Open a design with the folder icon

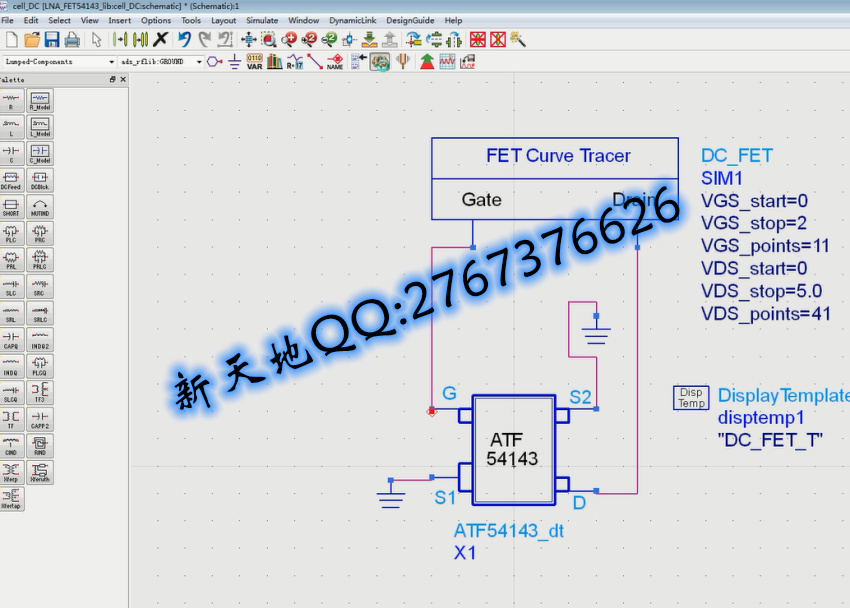pos(32,40)
